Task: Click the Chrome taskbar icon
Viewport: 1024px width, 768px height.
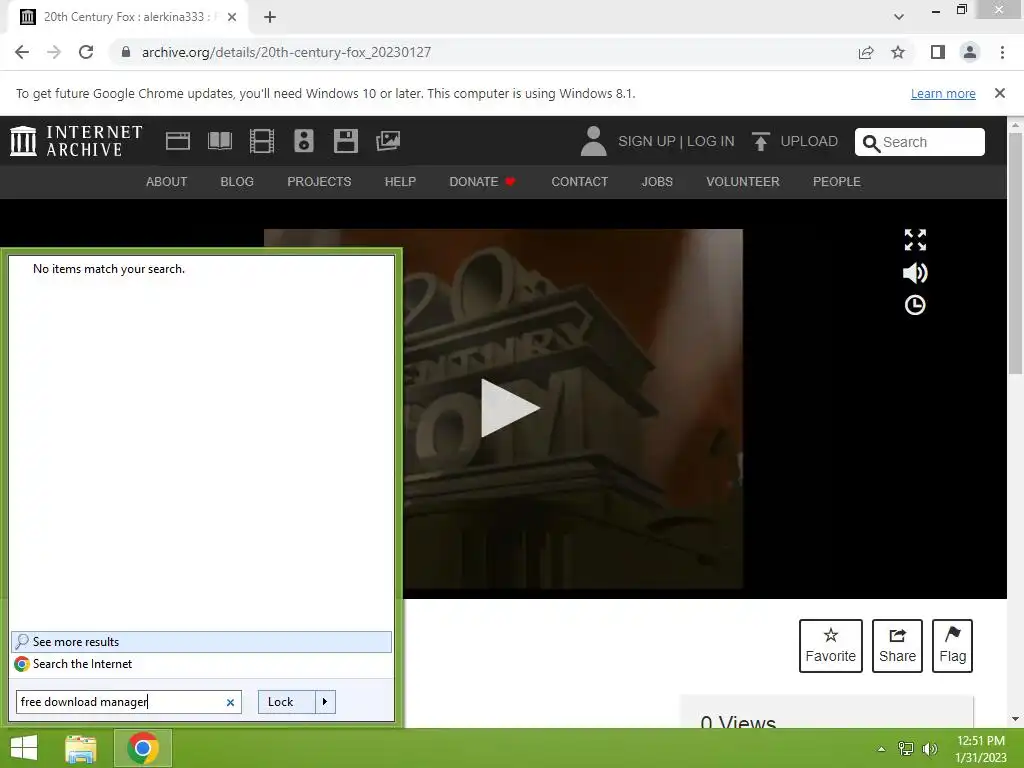Action: click(143, 748)
